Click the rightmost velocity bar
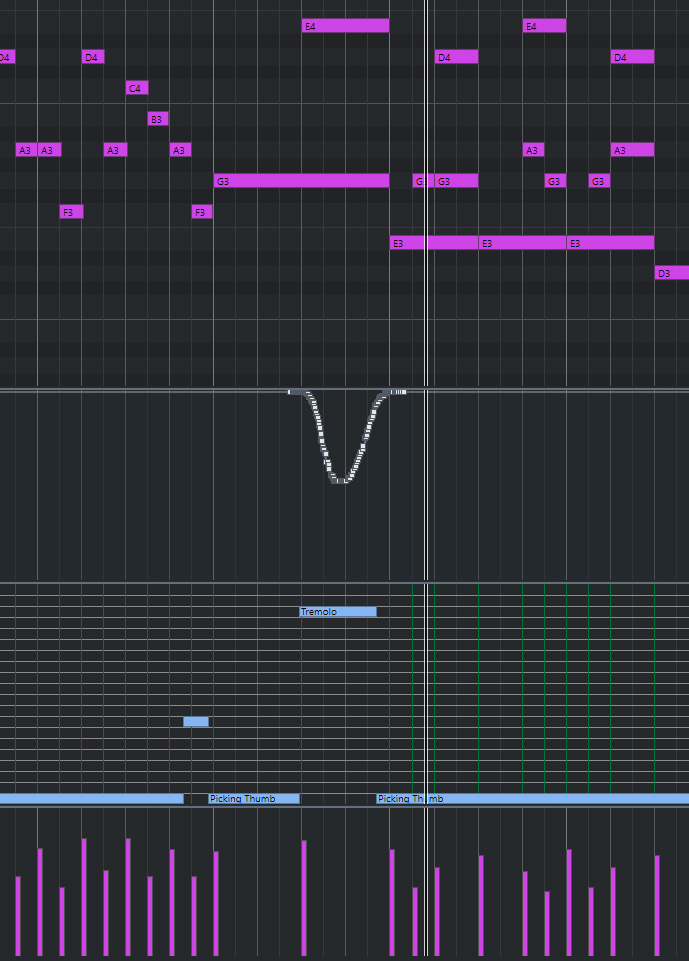The width and height of the screenshot is (689, 961). coord(657,905)
